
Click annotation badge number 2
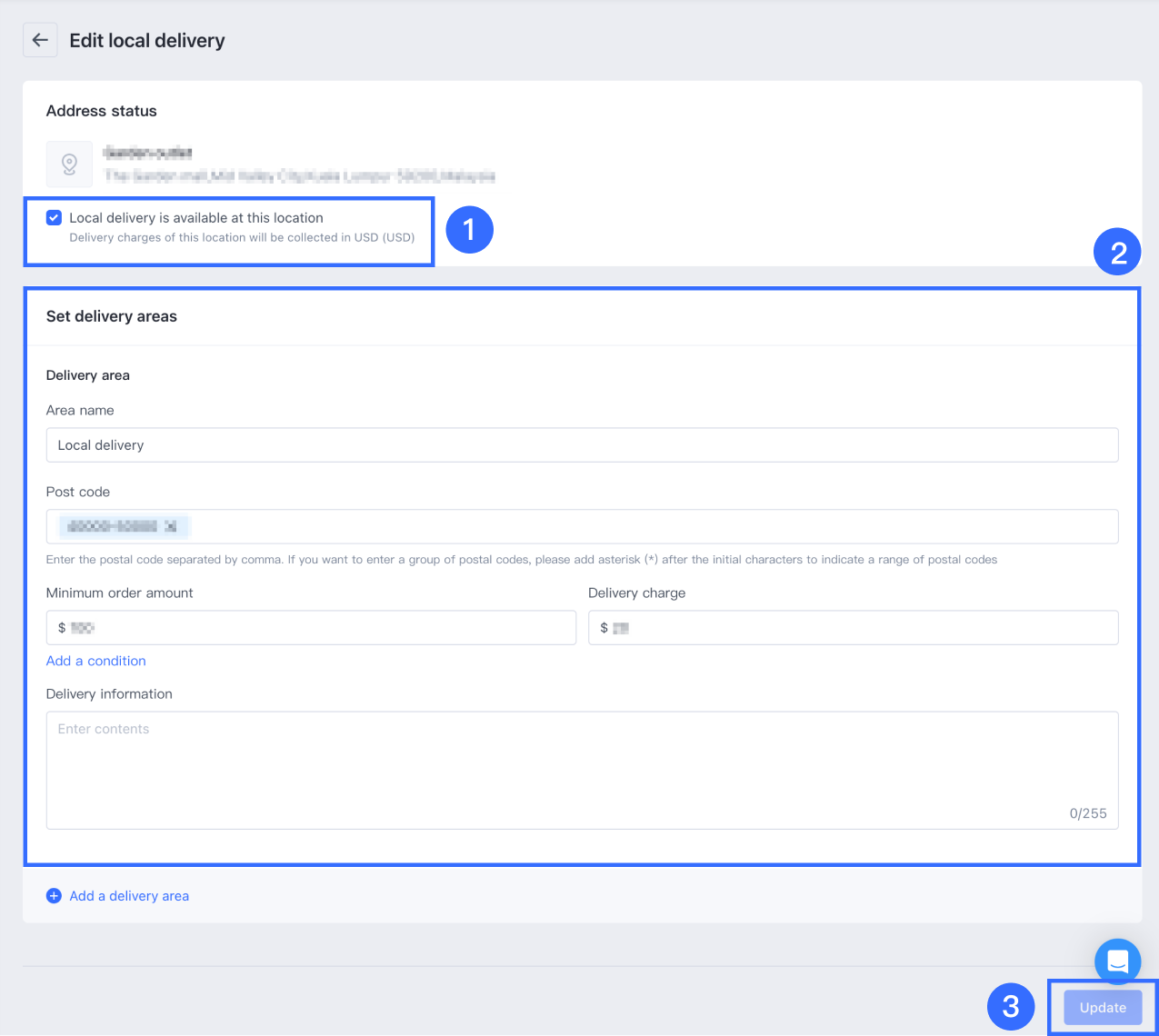coord(1117,252)
